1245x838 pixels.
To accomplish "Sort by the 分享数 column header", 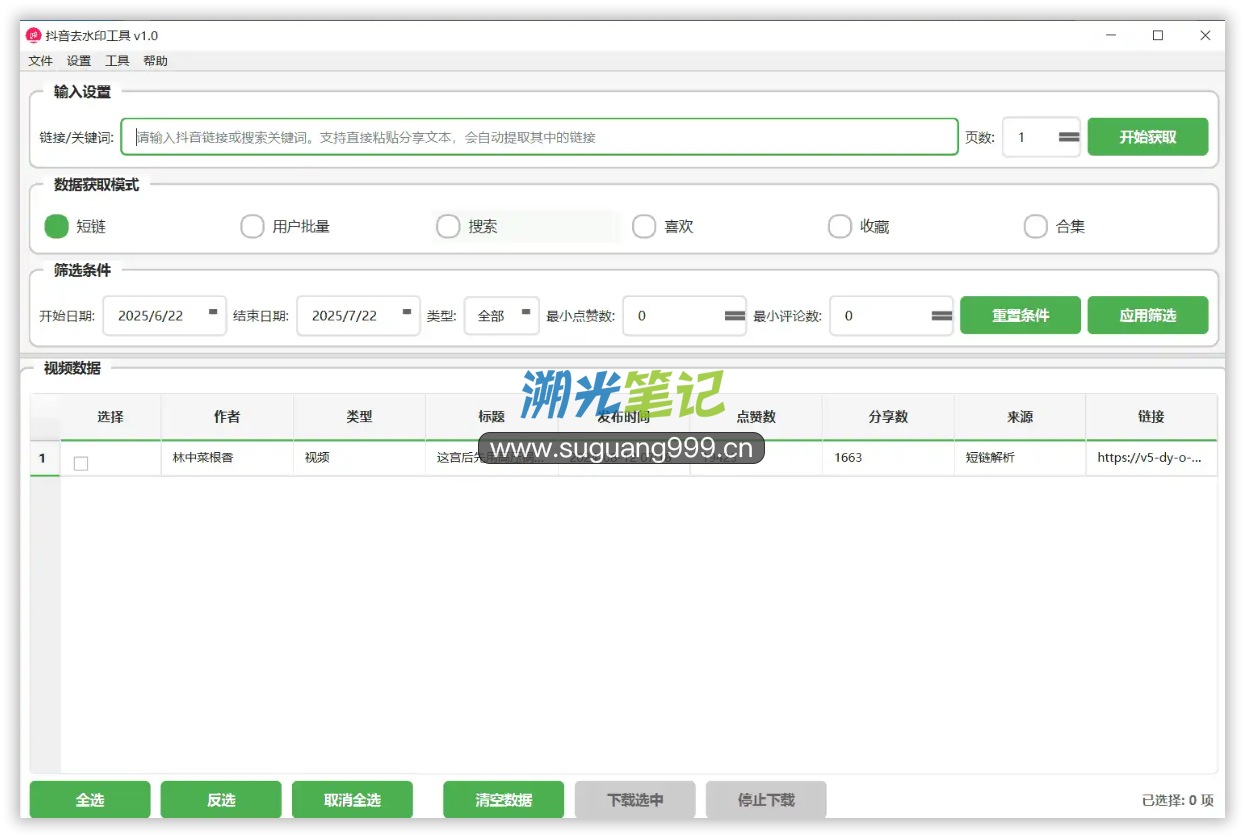I will pyautogui.click(x=888, y=417).
